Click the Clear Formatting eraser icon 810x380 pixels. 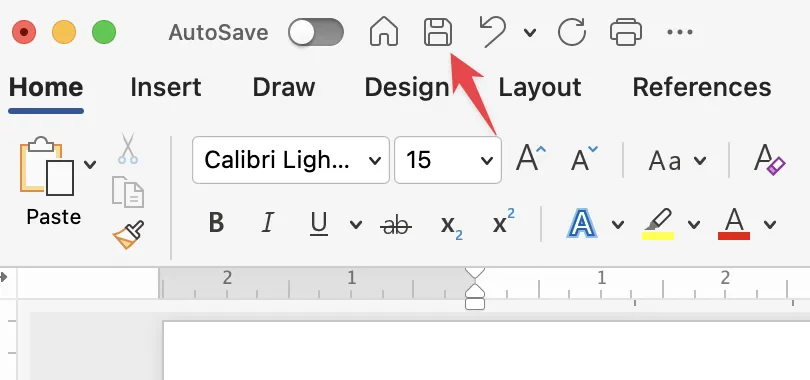(769, 160)
